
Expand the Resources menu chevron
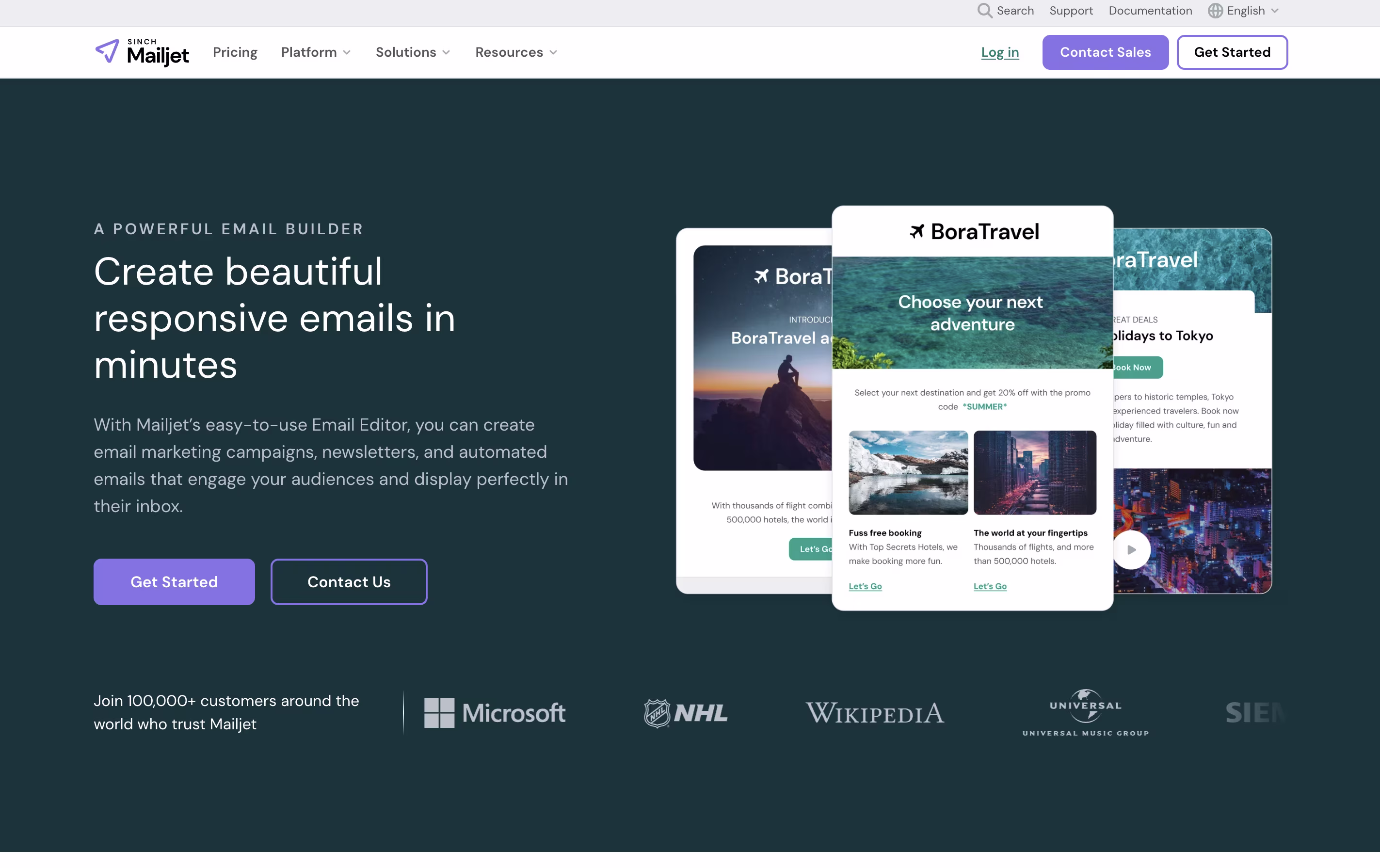tap(553, 52)
